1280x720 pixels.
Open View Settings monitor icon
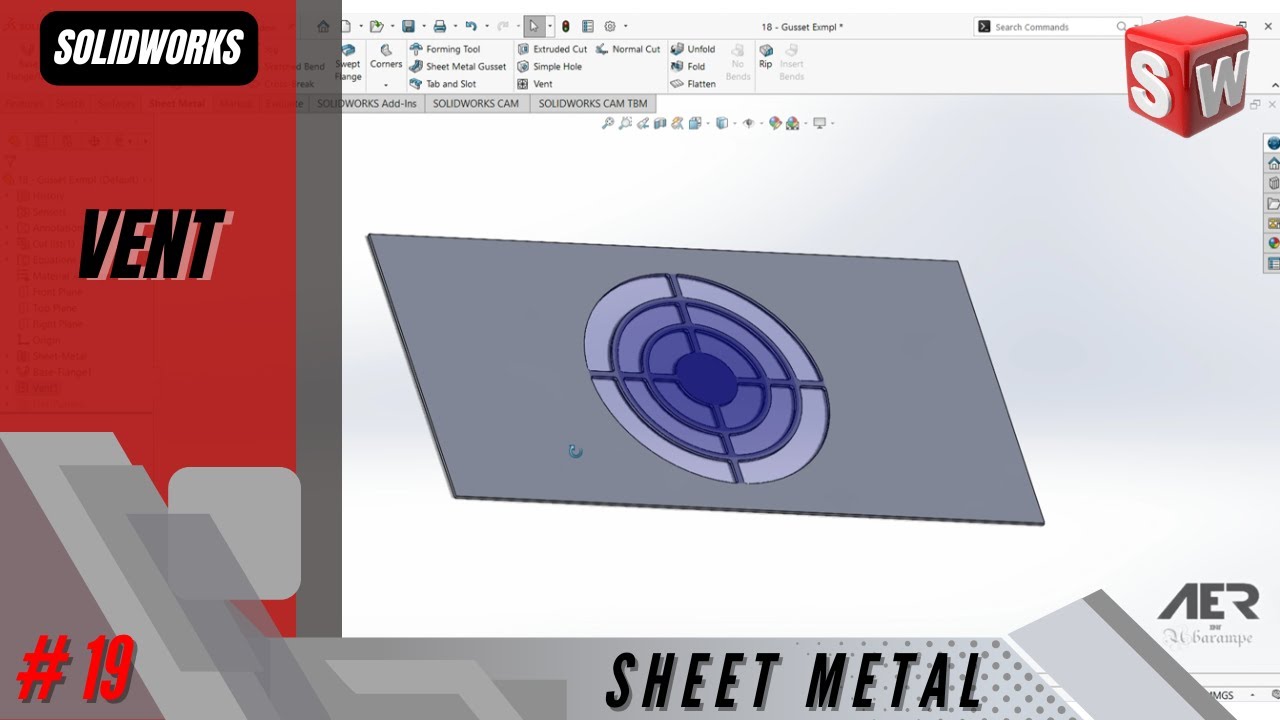819,123
